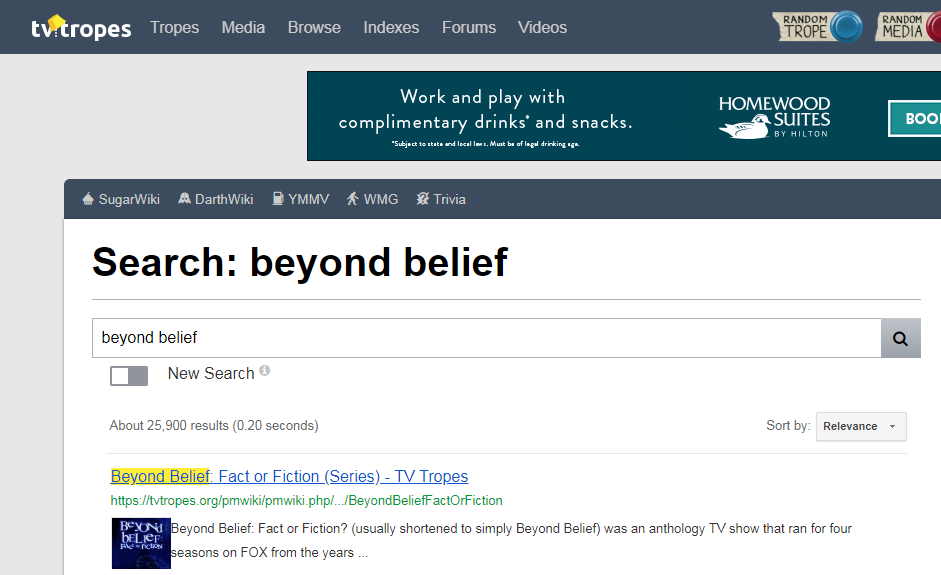
Task: Click the Random Trope button
Action: click(x=817, y=27)
